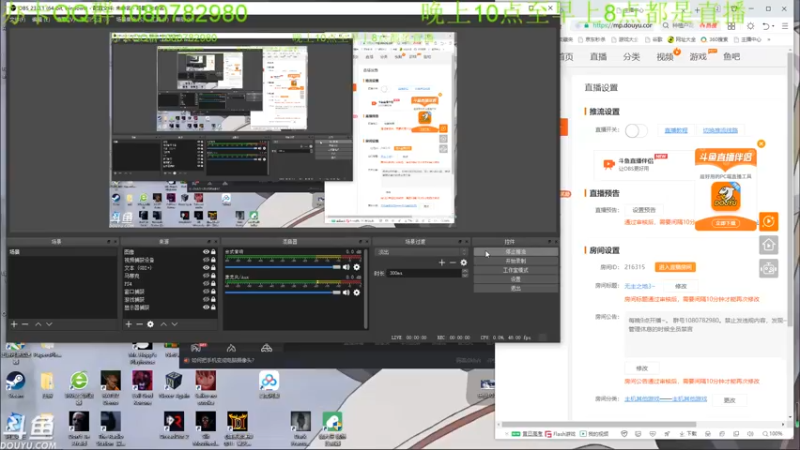This screenshot has width=800, height=450.
Task: Open the browser undo-close dropdown arrow
Action: coord(772,26)
